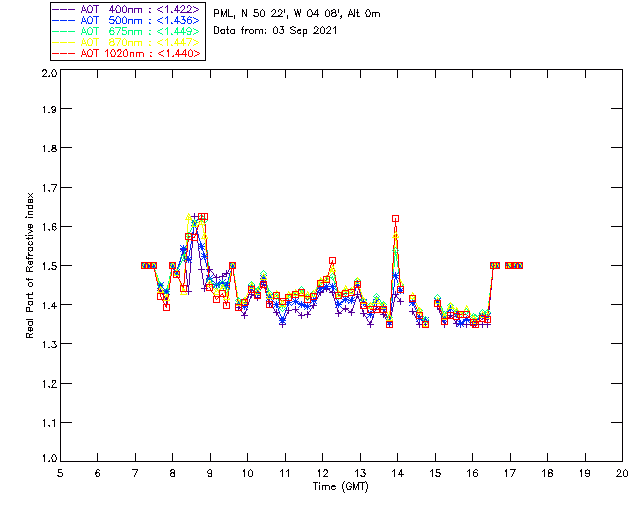The image size is (640, 512).
Task: Click the x-axis label 11
Action: (285, 473)
